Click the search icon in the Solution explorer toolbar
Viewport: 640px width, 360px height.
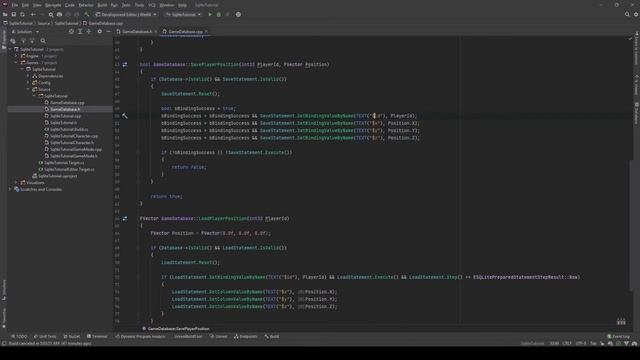pos(43,41)
